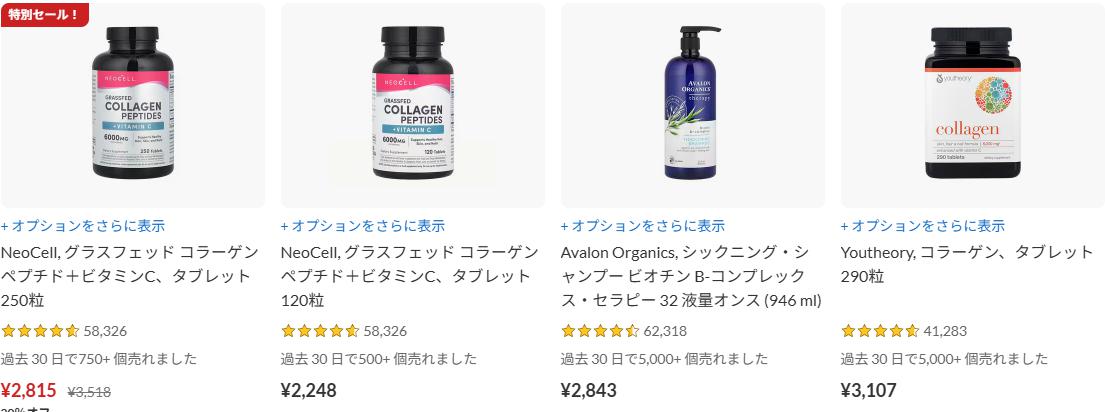
Task: Click star rating of Avalon Organics shampoo
Action: [600, 331]
